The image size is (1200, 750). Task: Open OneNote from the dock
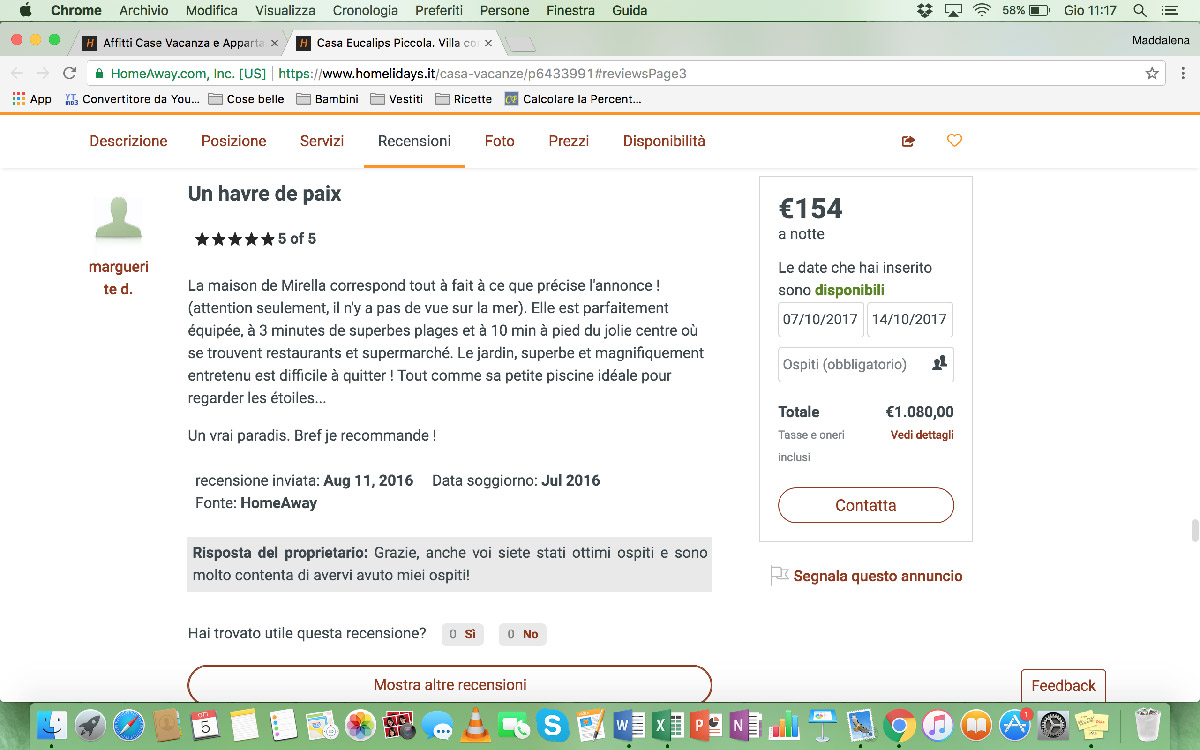point(745,724)
